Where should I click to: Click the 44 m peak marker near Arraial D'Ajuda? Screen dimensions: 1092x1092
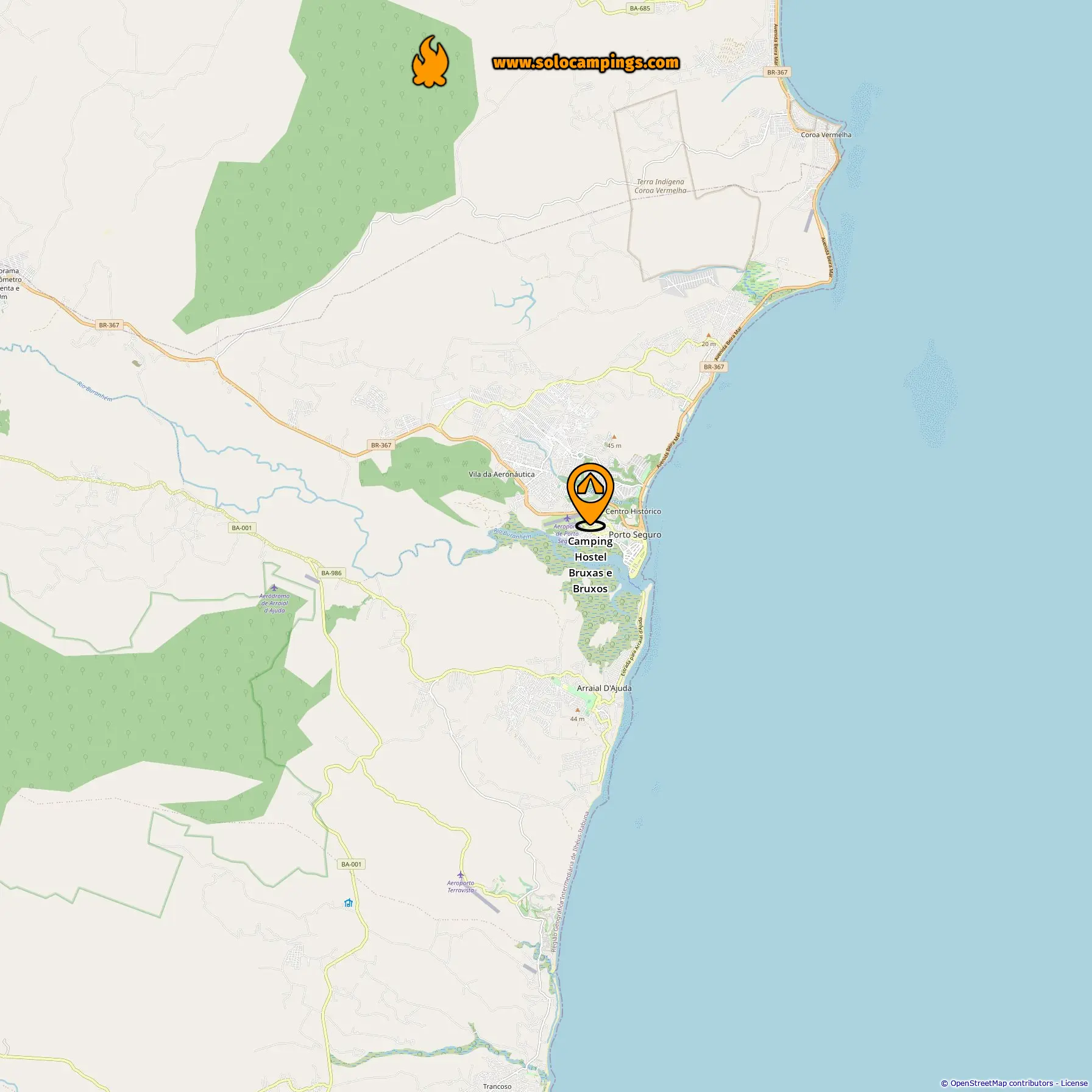pos(578,711)
